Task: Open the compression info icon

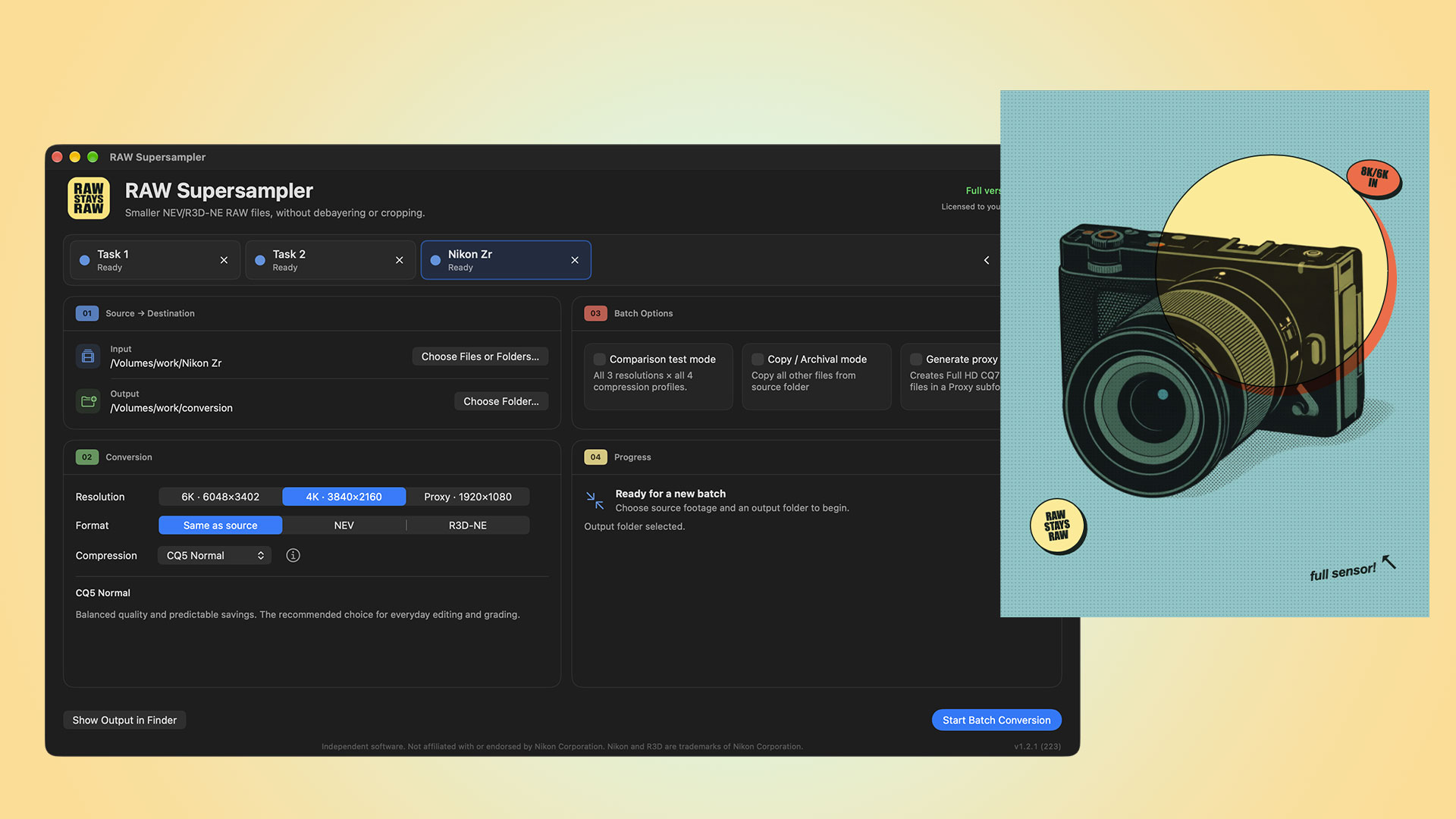Action: pyautogui.click(x=293, y=556)
